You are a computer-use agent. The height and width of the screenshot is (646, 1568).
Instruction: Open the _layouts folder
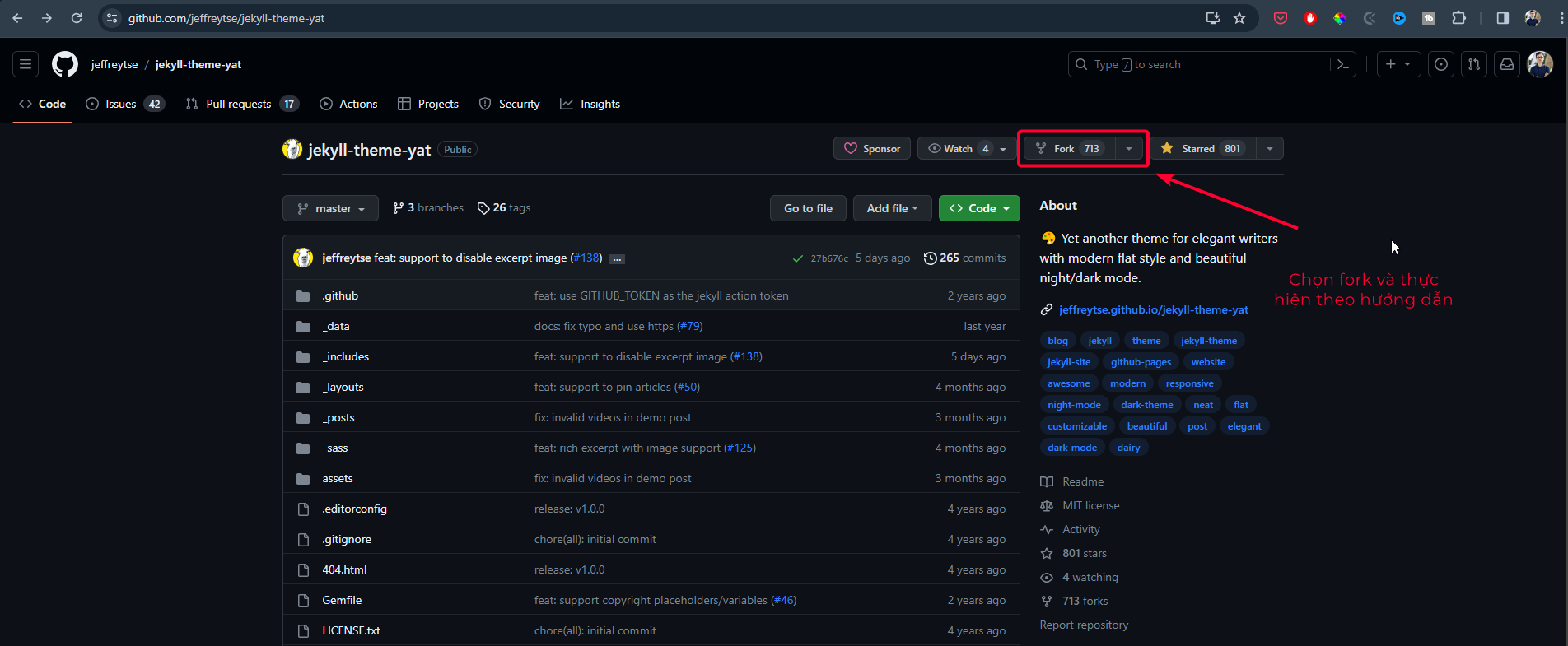[343, 387]
